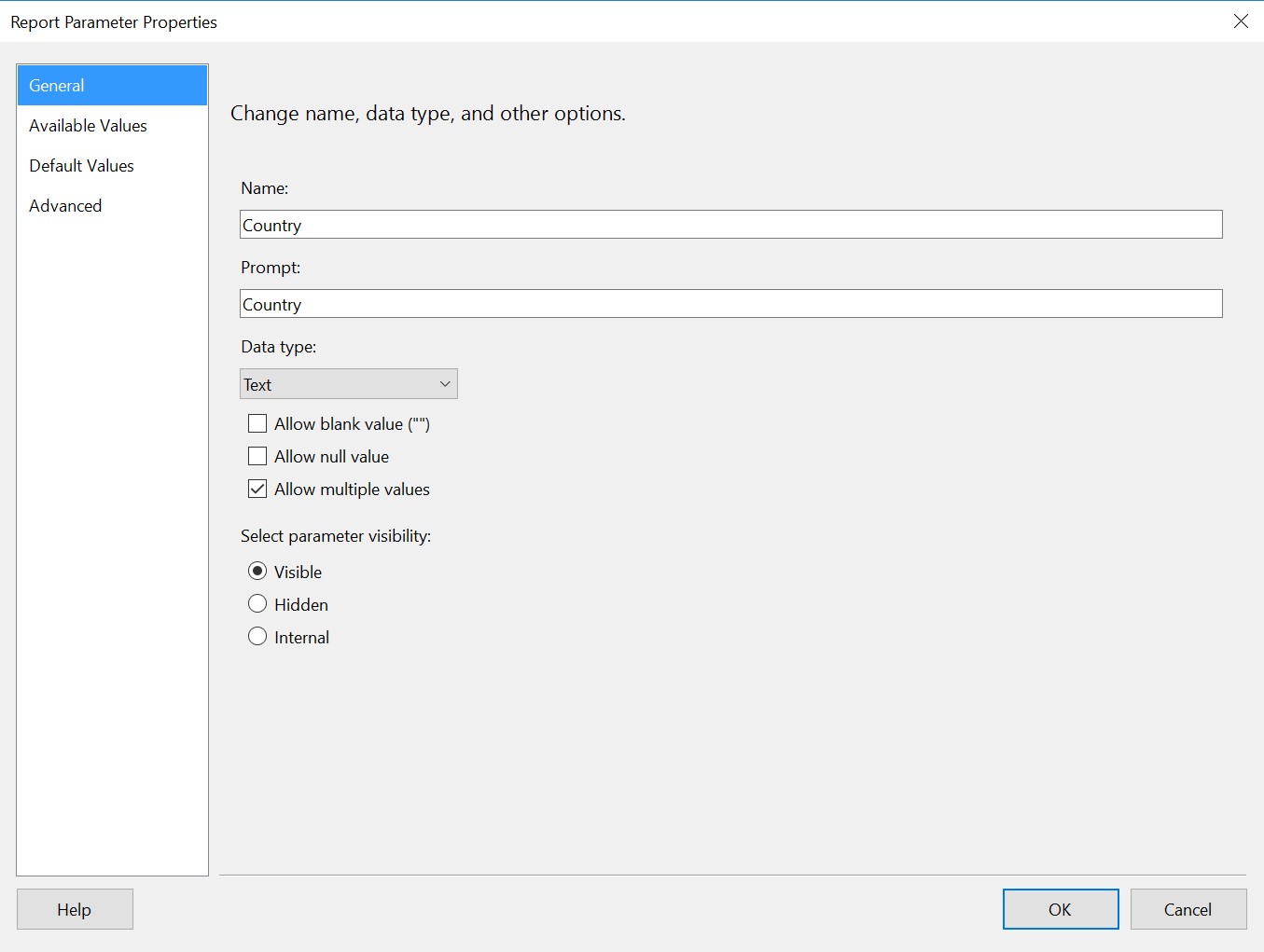Select the Internal radio button
Viewport: 1264px width, 952px height.
pos(257,637)
